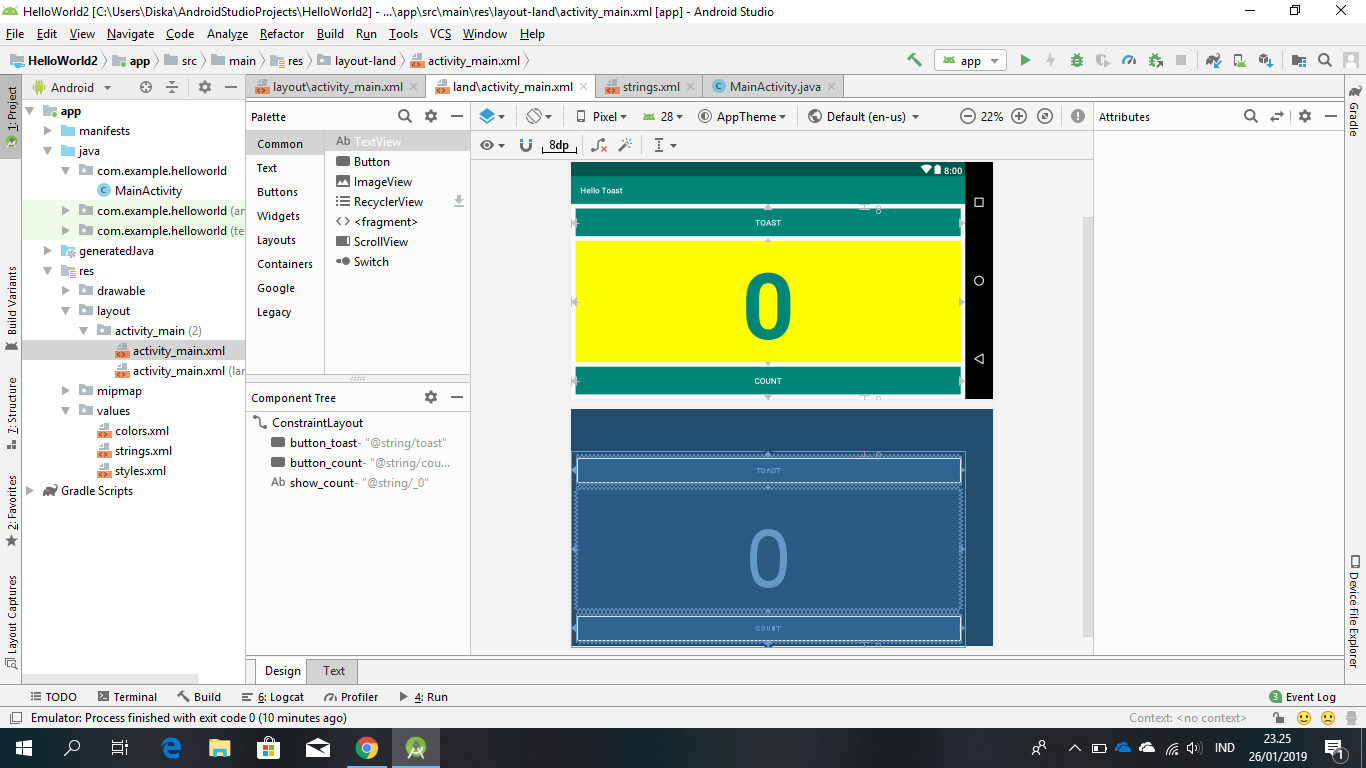The height and width of the screenshot is (768, 1366).
Task: Open the AVD Manager icon
Action: (1238, 60)
